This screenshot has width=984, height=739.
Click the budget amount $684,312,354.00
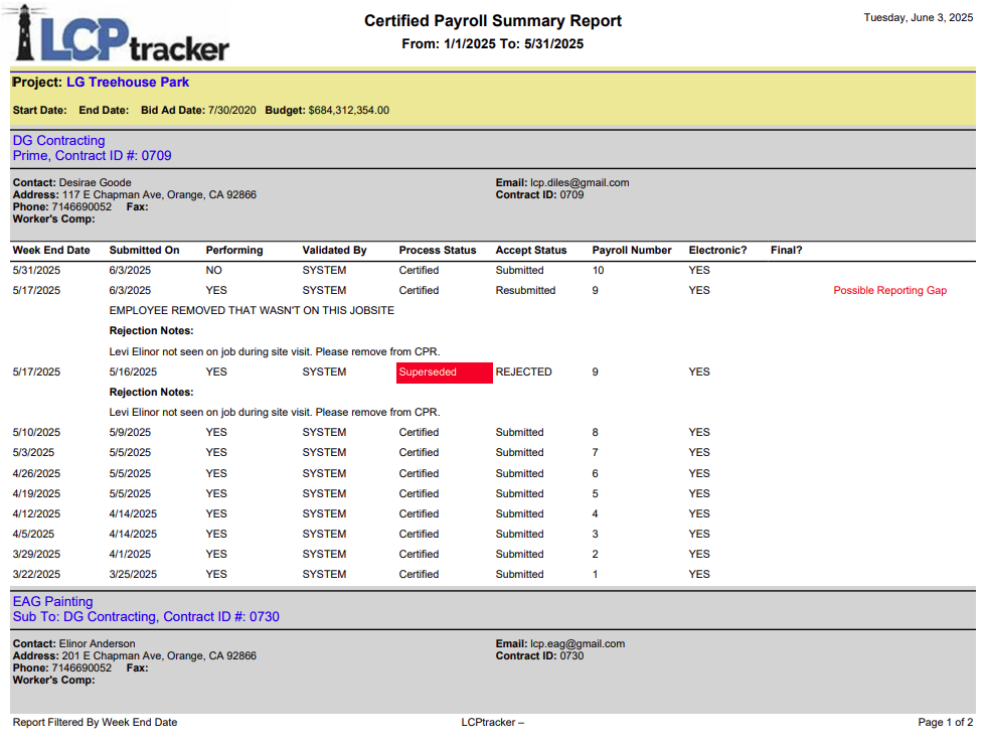[x=348, y=110]
